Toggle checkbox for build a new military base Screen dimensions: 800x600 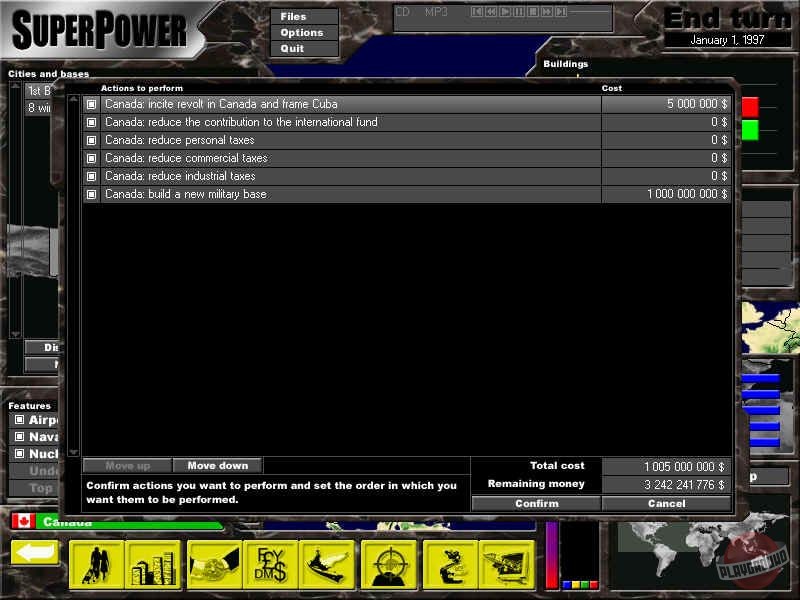pos(91,194)
